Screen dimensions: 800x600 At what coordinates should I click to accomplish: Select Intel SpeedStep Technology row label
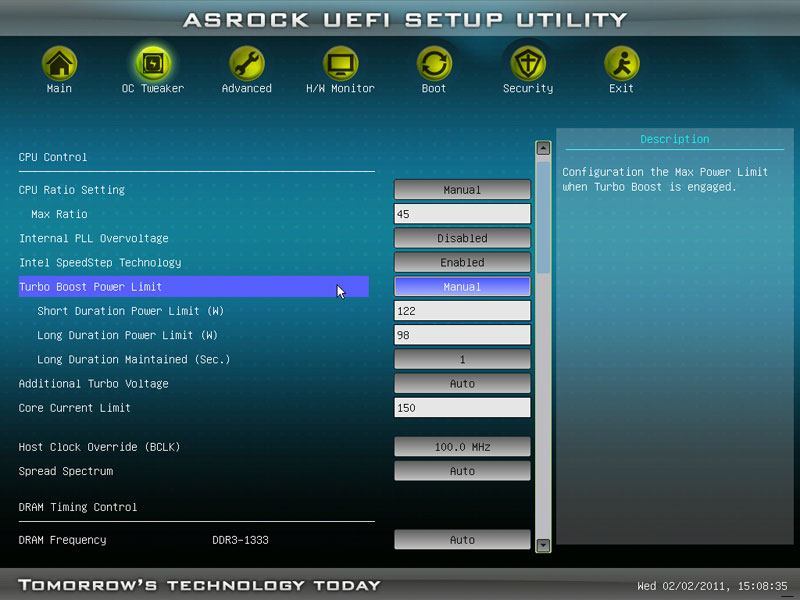100,263
